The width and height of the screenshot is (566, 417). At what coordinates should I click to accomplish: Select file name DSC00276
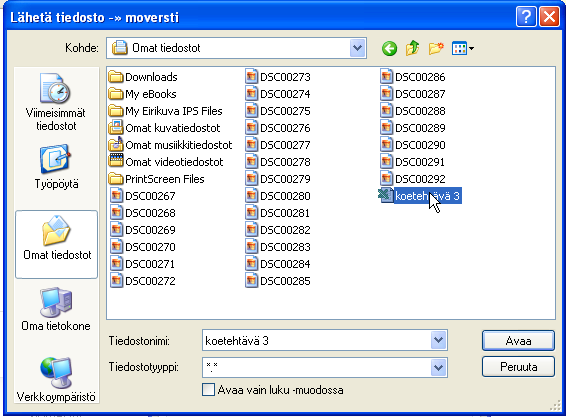(x=285, y=128)
